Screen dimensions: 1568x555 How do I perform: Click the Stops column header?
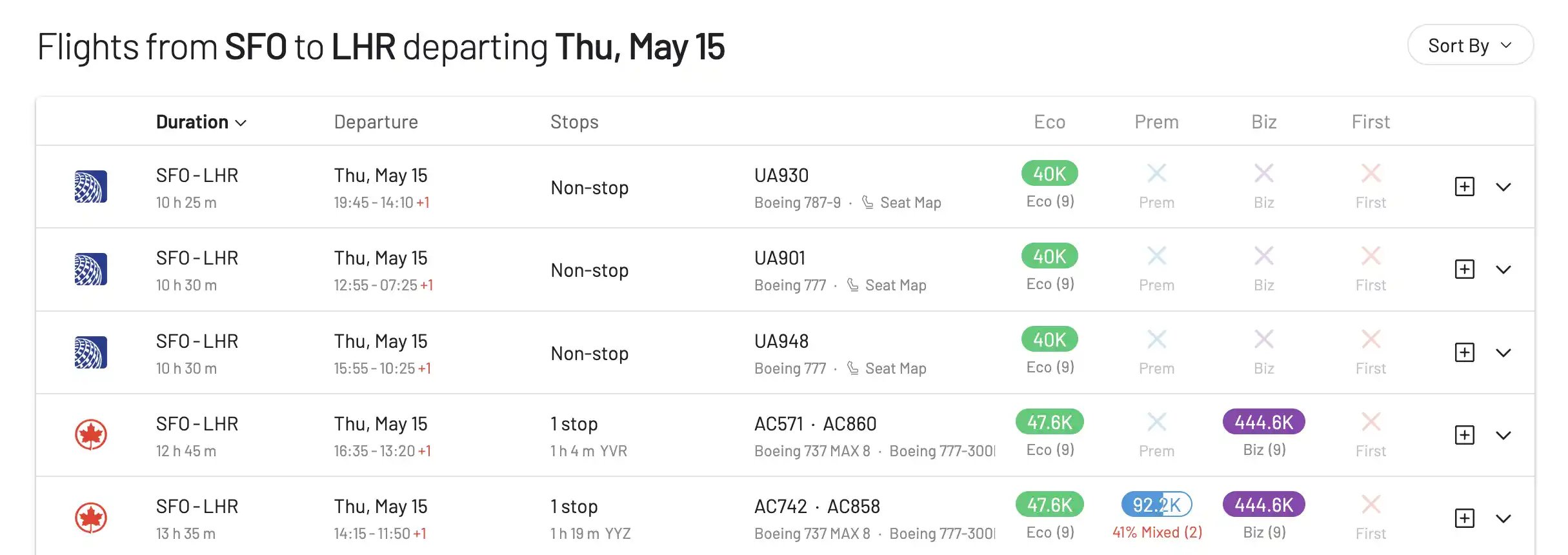tap(574, 122)
